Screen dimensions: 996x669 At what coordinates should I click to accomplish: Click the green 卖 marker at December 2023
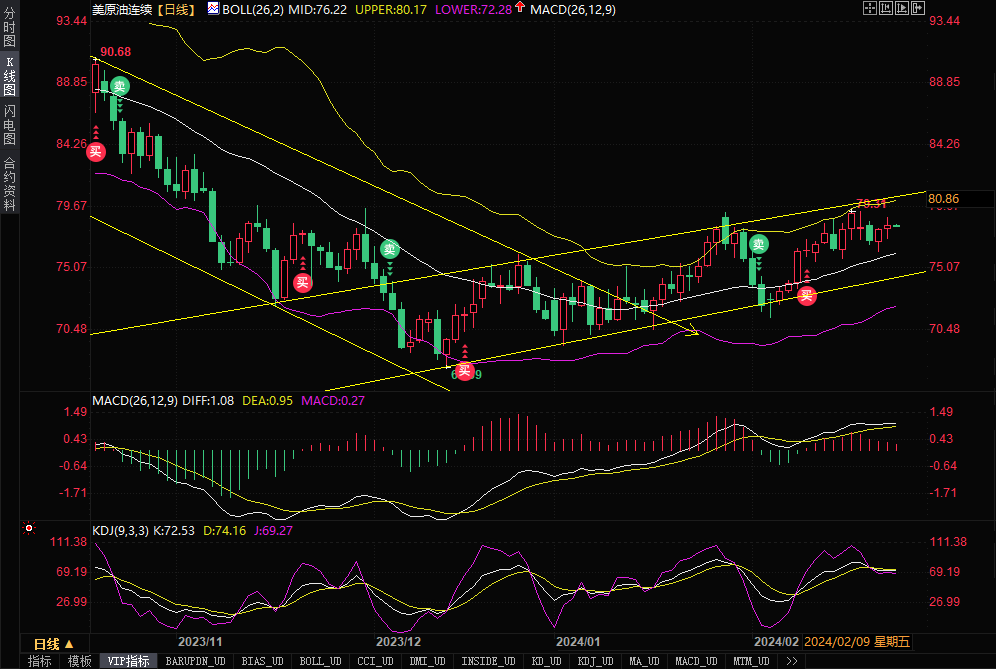tap(390, 249)
